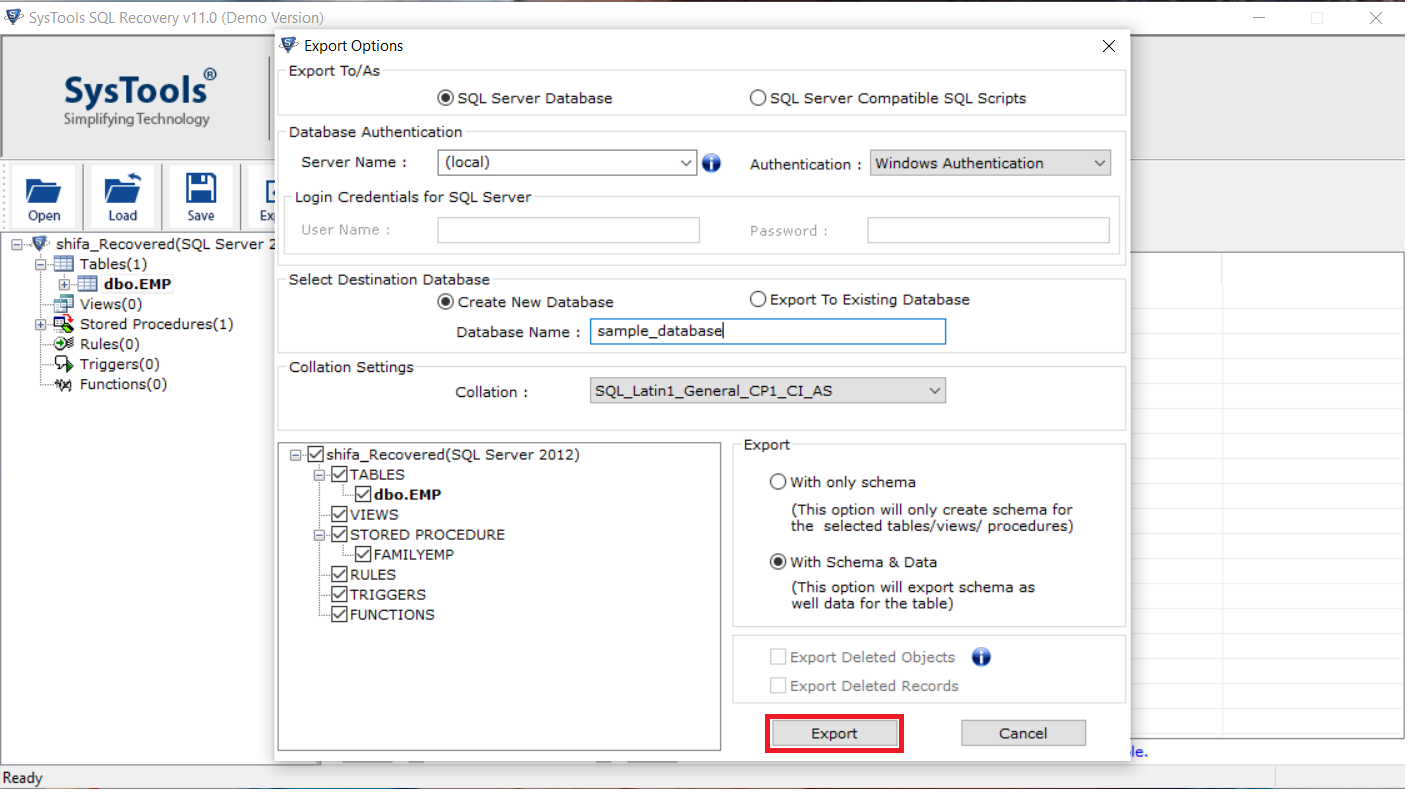
Task: Toggle the FUNCTIONS checkbox
Action: (340, 615)
